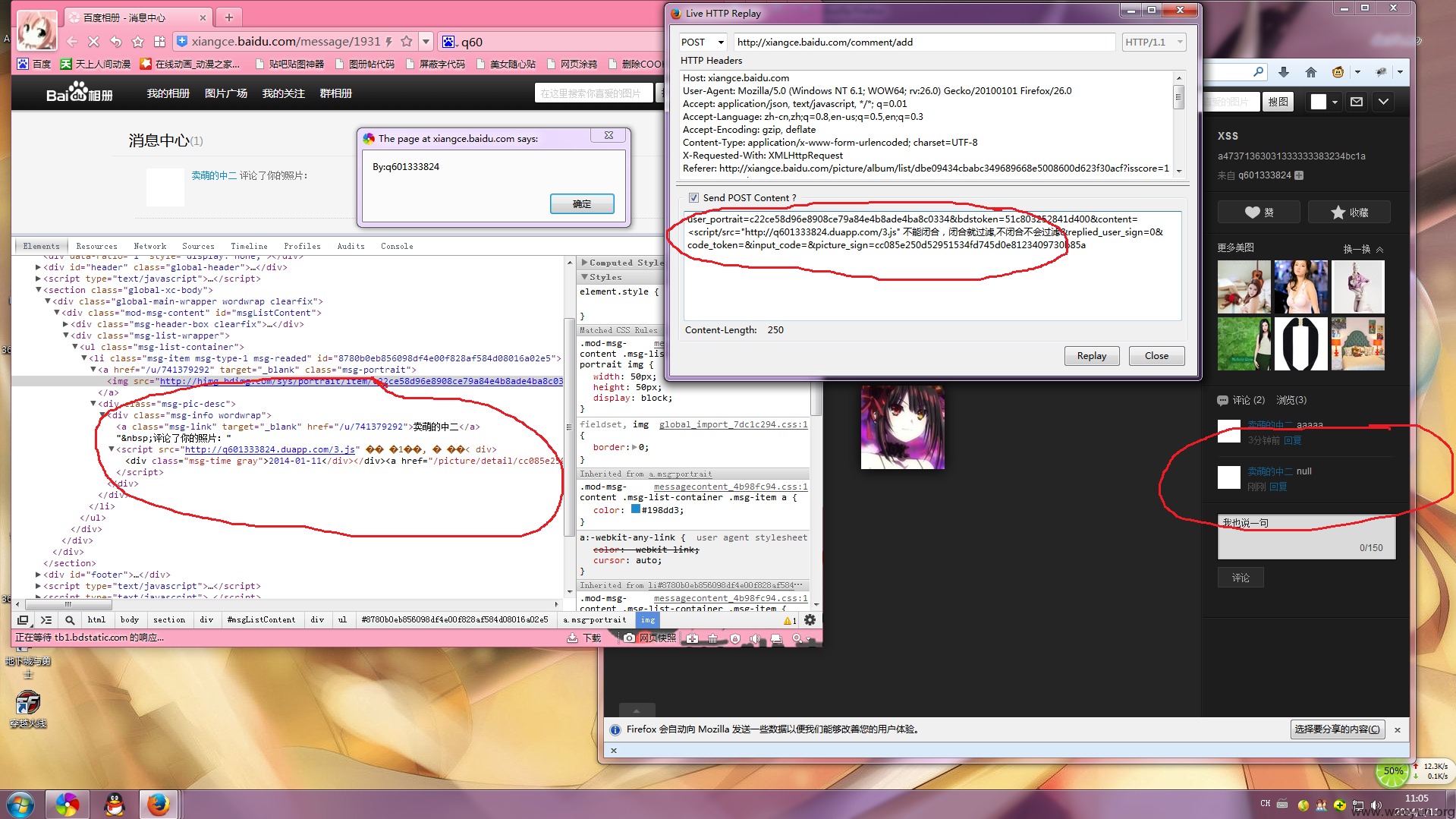Click the 赞 like button with heart
Screen dimensions: 1456x819
click(1259, 213)
